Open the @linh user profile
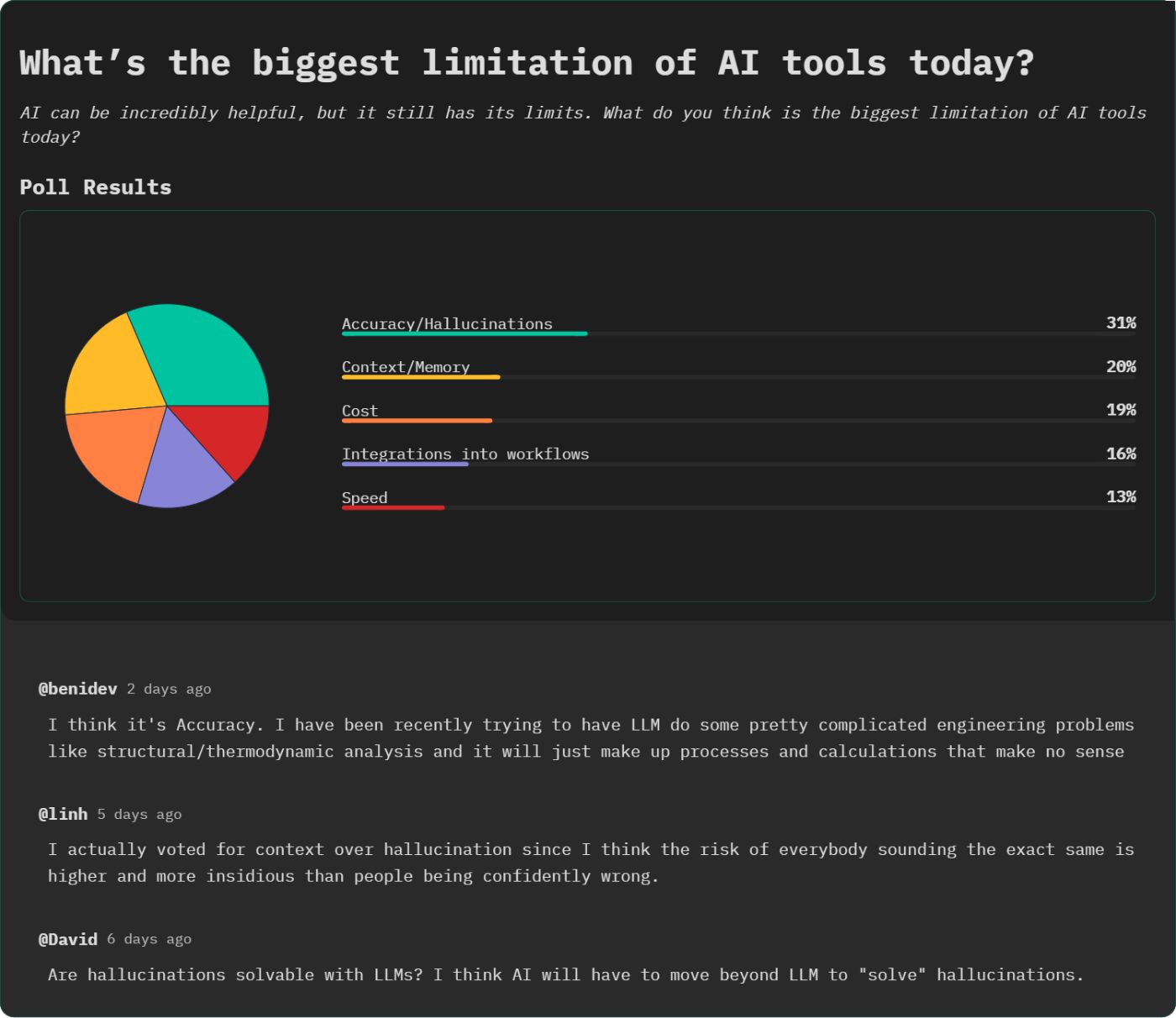 (63, 814)
